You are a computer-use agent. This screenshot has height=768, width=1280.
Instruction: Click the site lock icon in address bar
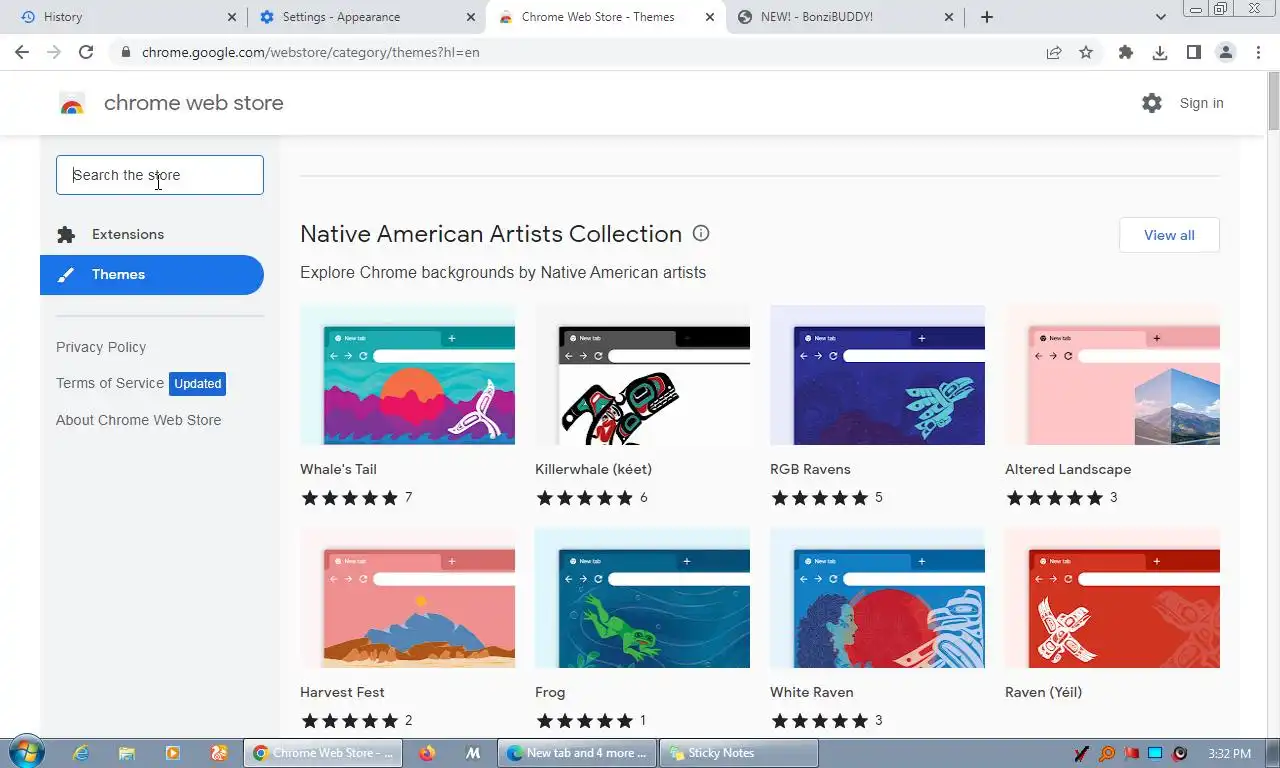pyautogui.click(x=125, y=52)
